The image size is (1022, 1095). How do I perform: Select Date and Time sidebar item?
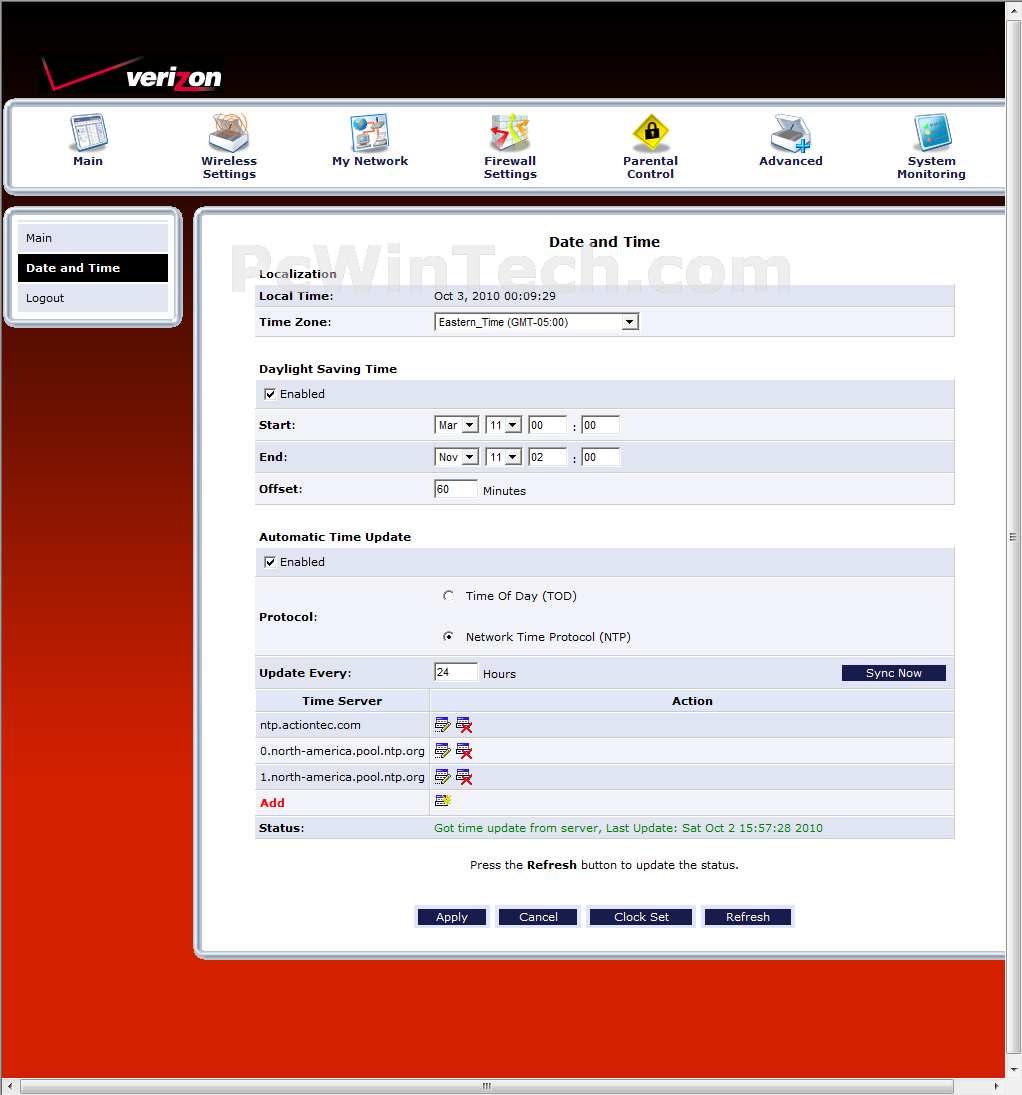(x=93, y=268)
